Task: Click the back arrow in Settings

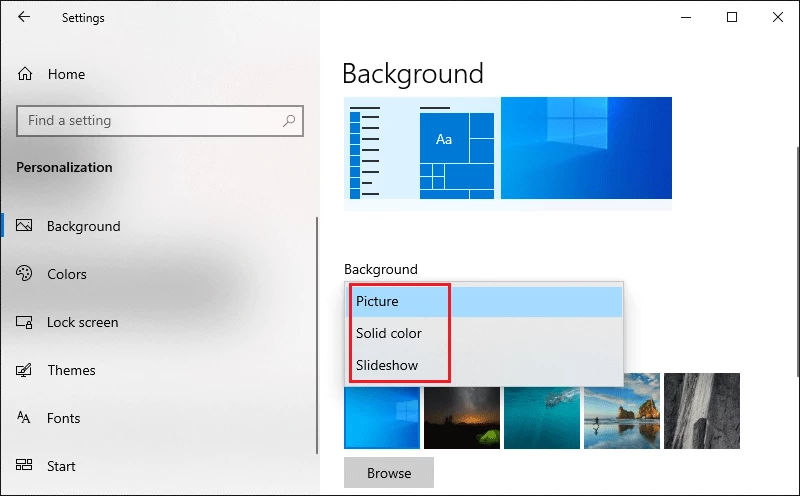Action: pyautogui.click(x=24, y=17)
